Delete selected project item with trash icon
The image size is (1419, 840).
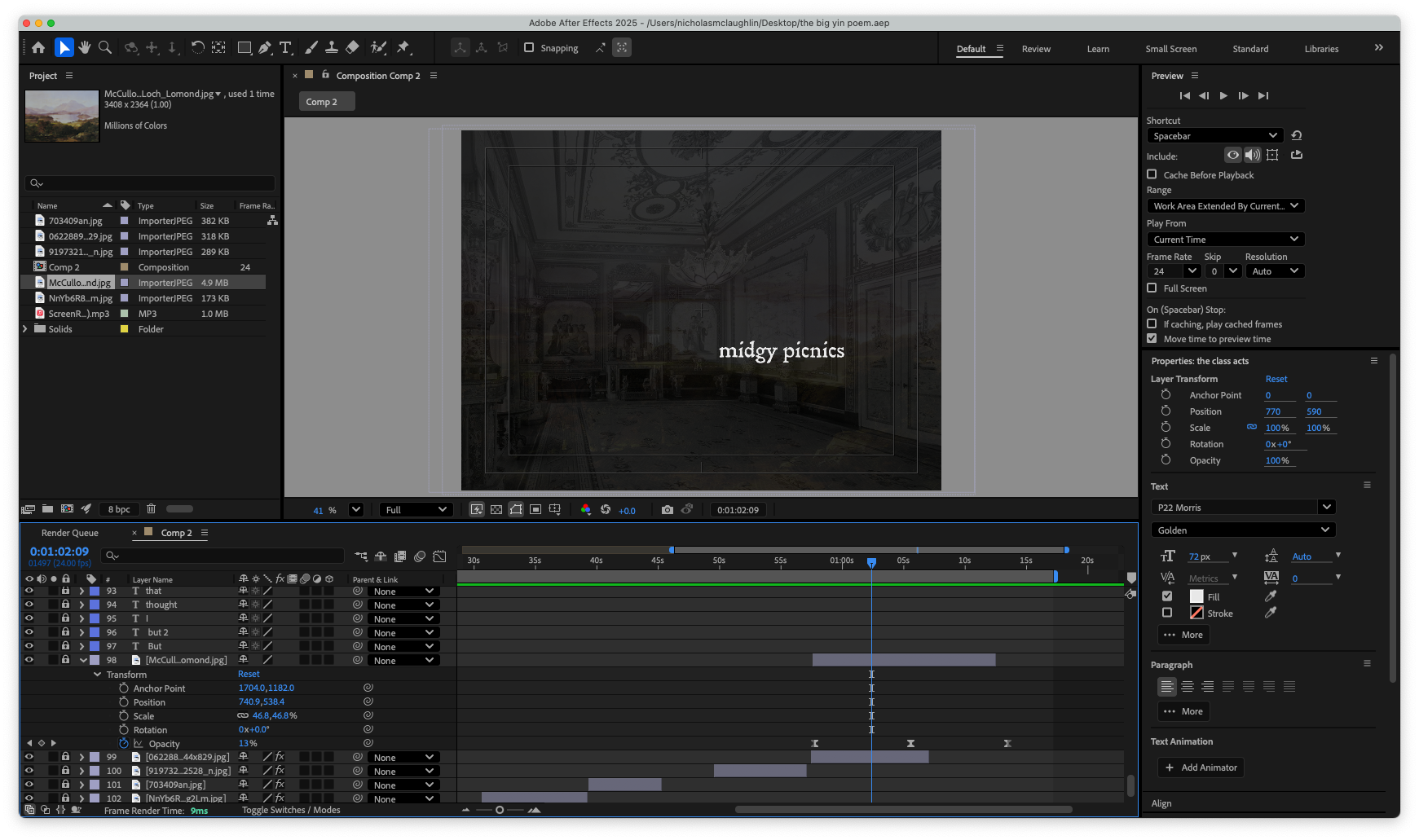[151, 509]
